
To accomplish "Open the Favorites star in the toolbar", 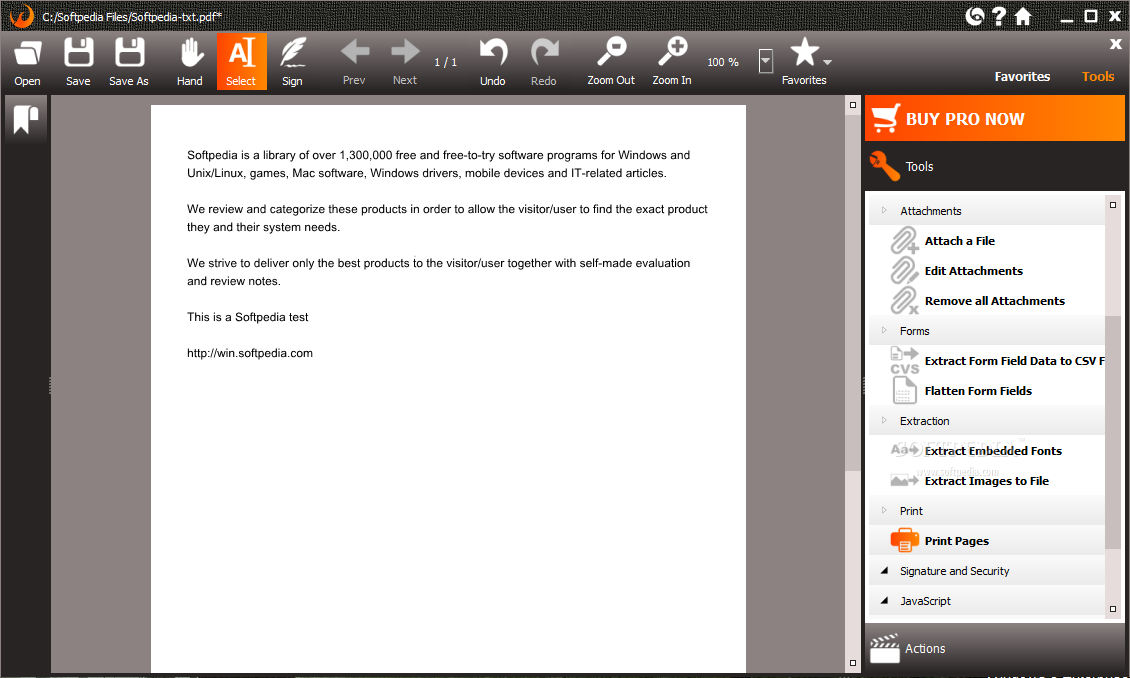I will coord(804,53).
